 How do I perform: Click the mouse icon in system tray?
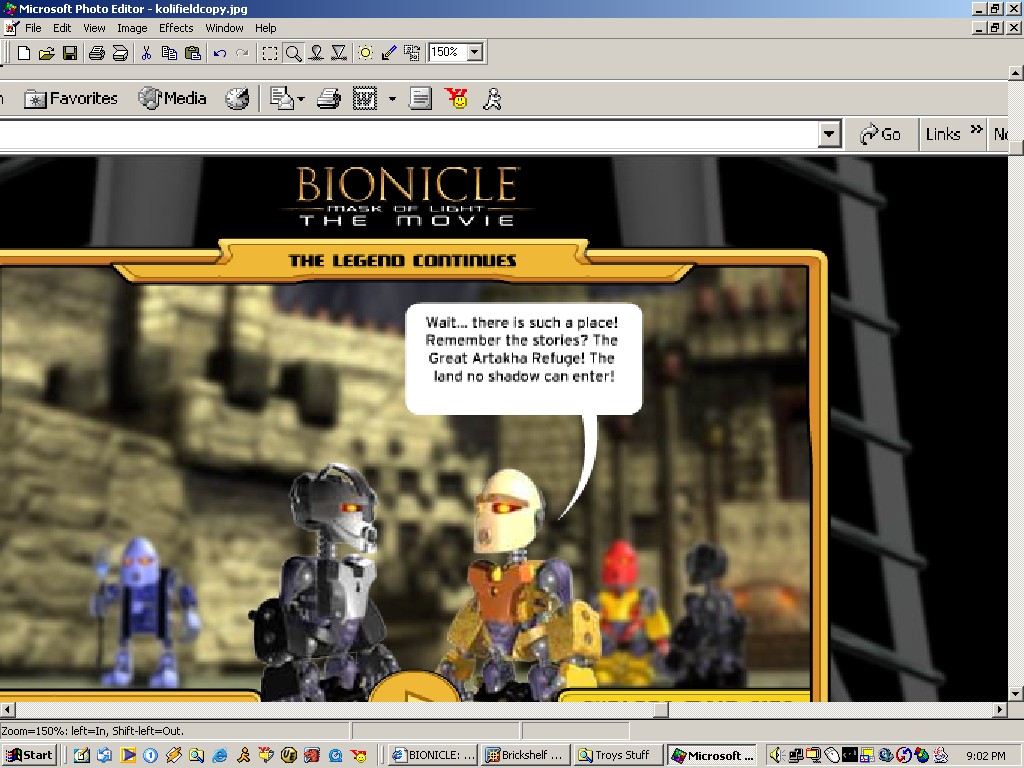832,756
